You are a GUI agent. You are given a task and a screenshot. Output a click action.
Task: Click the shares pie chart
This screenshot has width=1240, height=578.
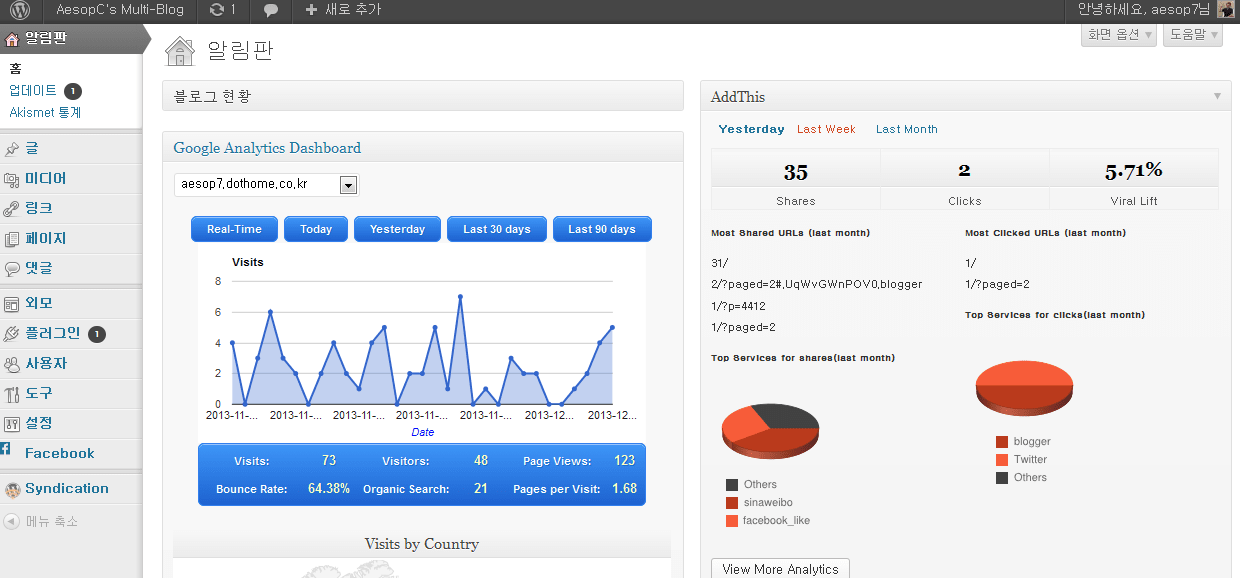point(770,430)
